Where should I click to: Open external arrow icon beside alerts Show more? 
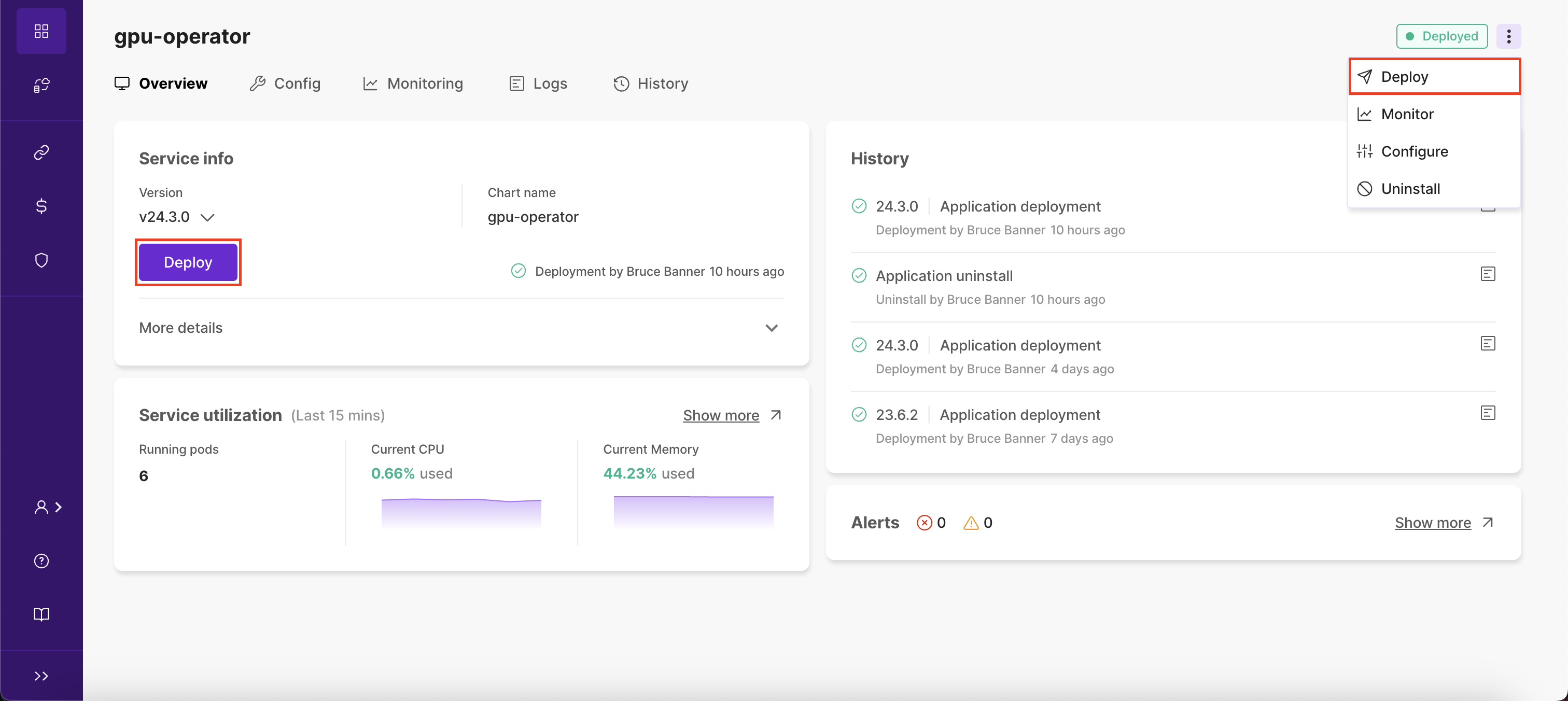click(1488, 523)
